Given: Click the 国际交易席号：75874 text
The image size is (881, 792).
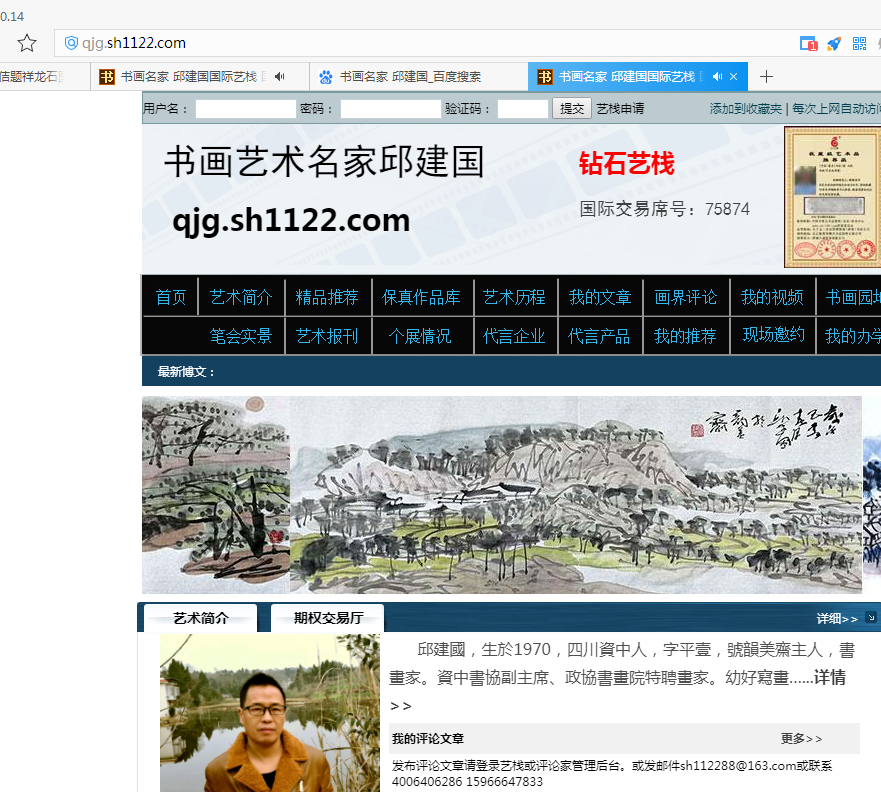Looking at the screenshot, I should [x=665, y=209].
